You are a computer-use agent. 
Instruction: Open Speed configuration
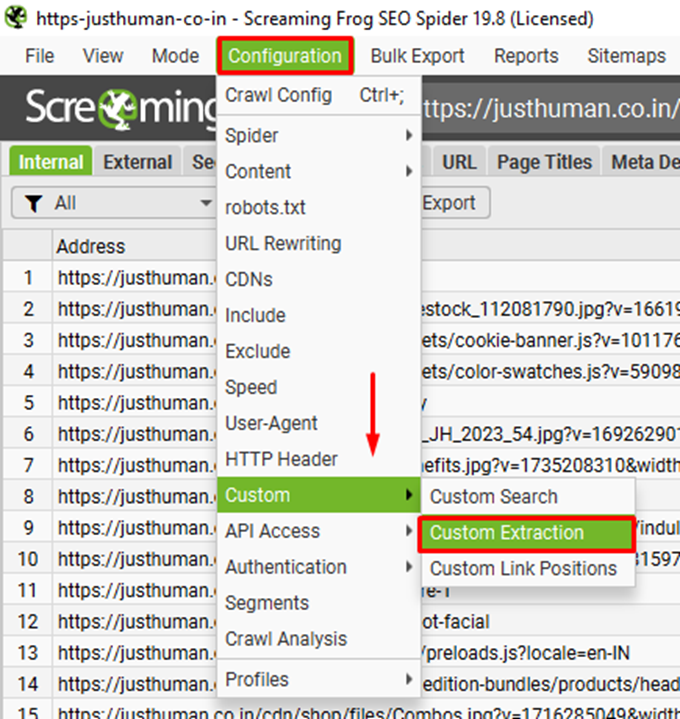click(x=319, y=387)
